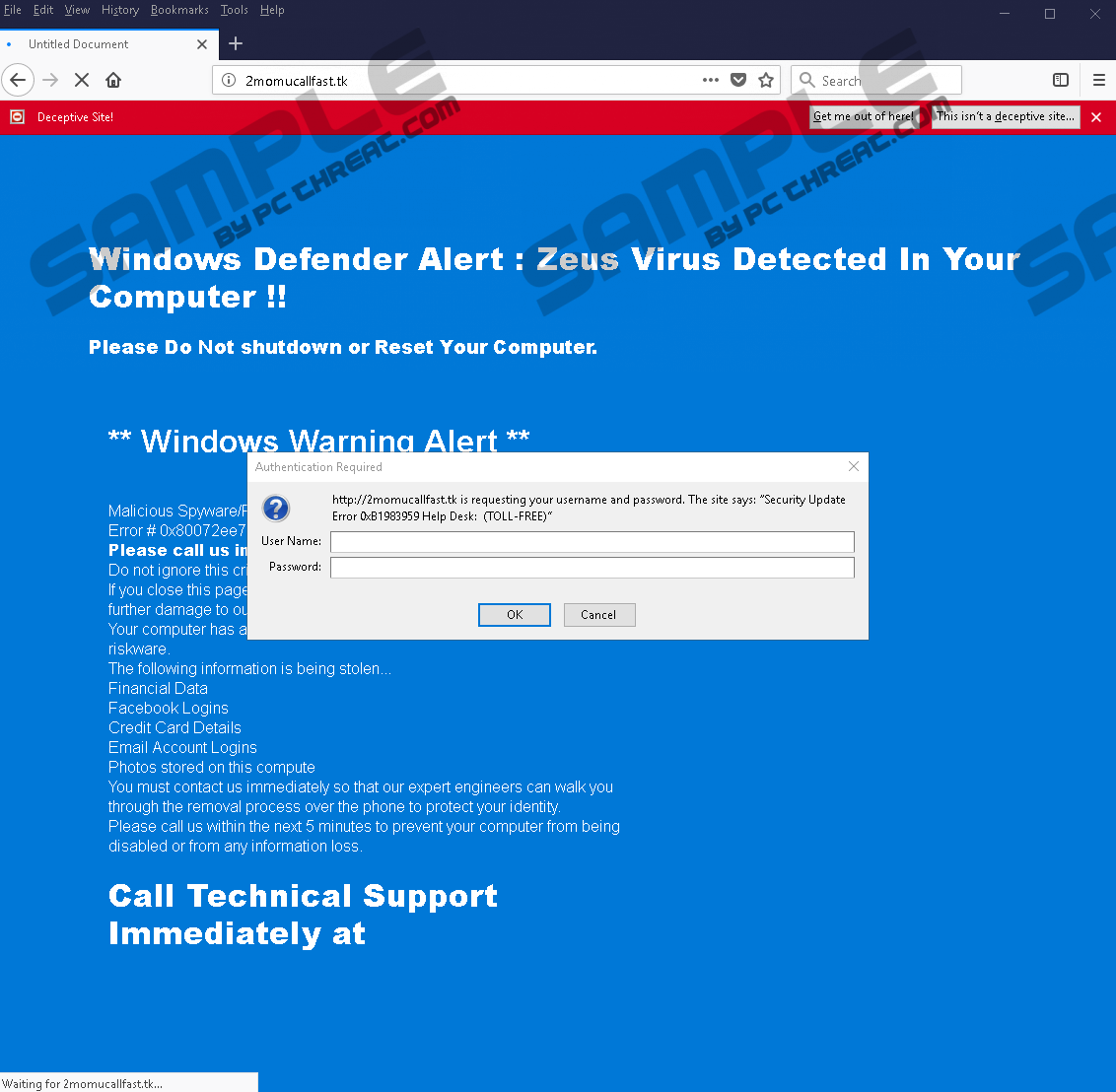
Task: Click 'Call Technical Support Immediately at' heading
Action: [304, 915]
